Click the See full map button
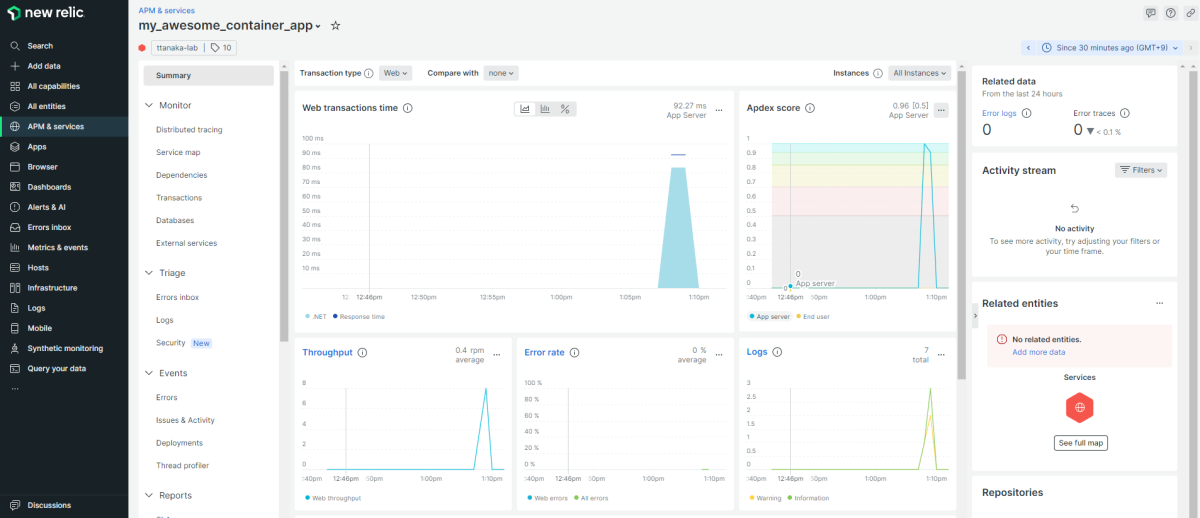Image resolution: width=1200 pixels, height=518 pixels. [x=1080, y=443]
